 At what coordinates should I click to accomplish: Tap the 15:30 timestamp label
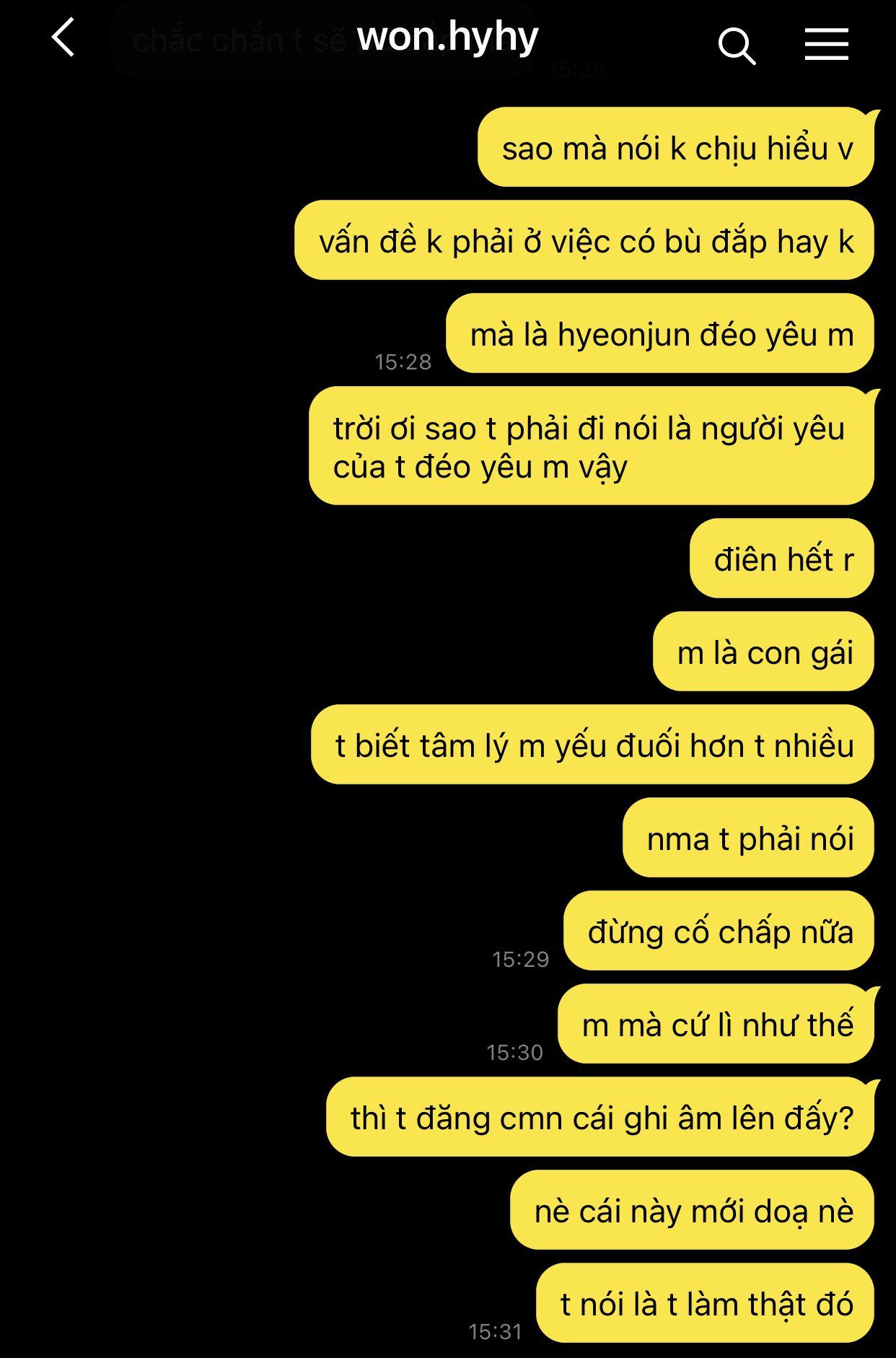pyautogui.click(x=514, y=1052)
